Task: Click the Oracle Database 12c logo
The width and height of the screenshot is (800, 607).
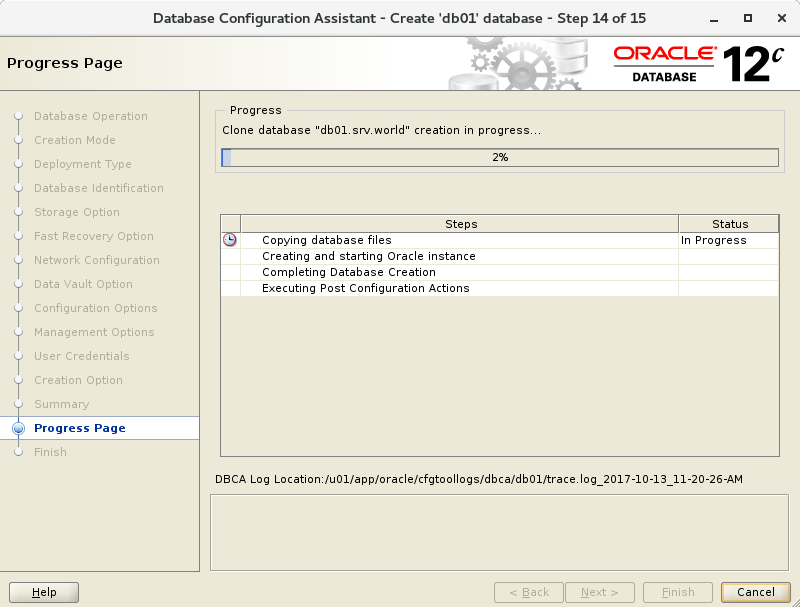Action: 698,64
